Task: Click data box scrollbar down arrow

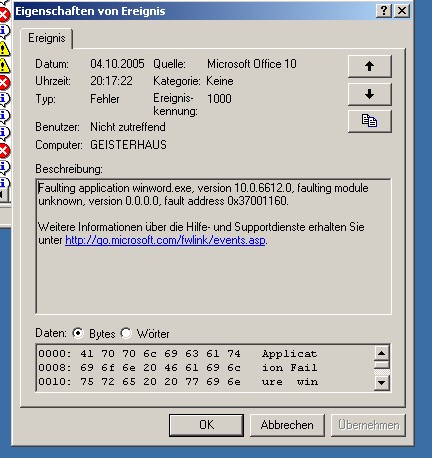Action: click(382, 383)
